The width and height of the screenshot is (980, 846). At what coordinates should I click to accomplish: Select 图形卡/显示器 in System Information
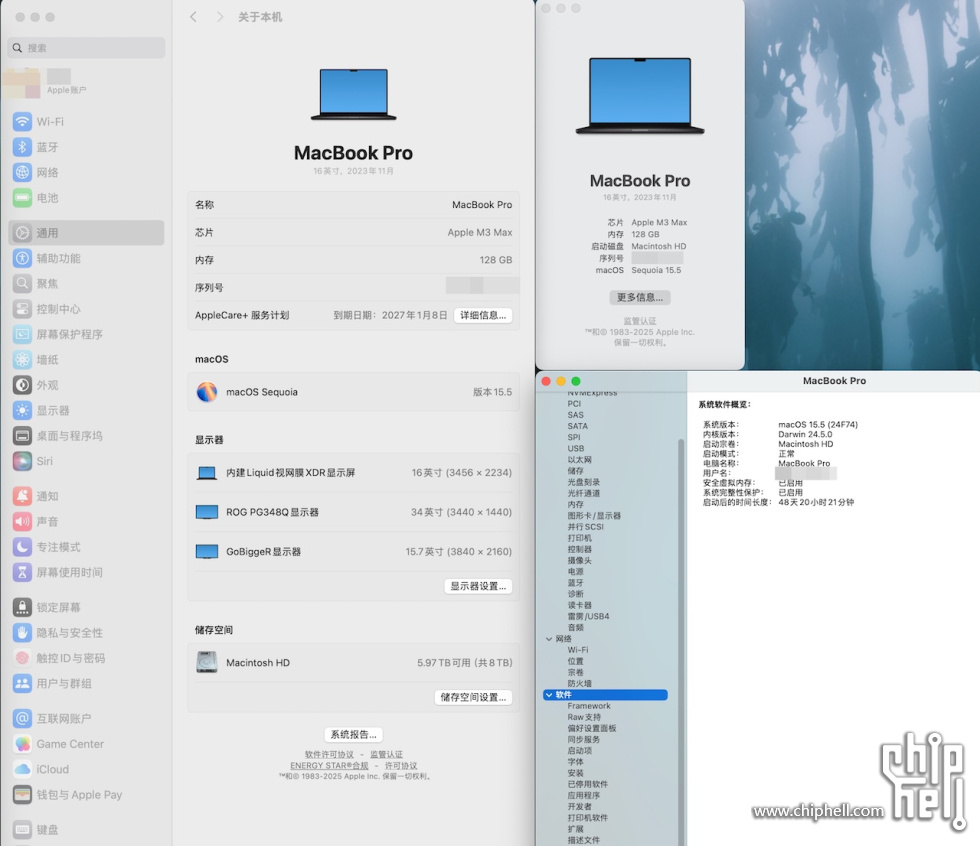594,515
